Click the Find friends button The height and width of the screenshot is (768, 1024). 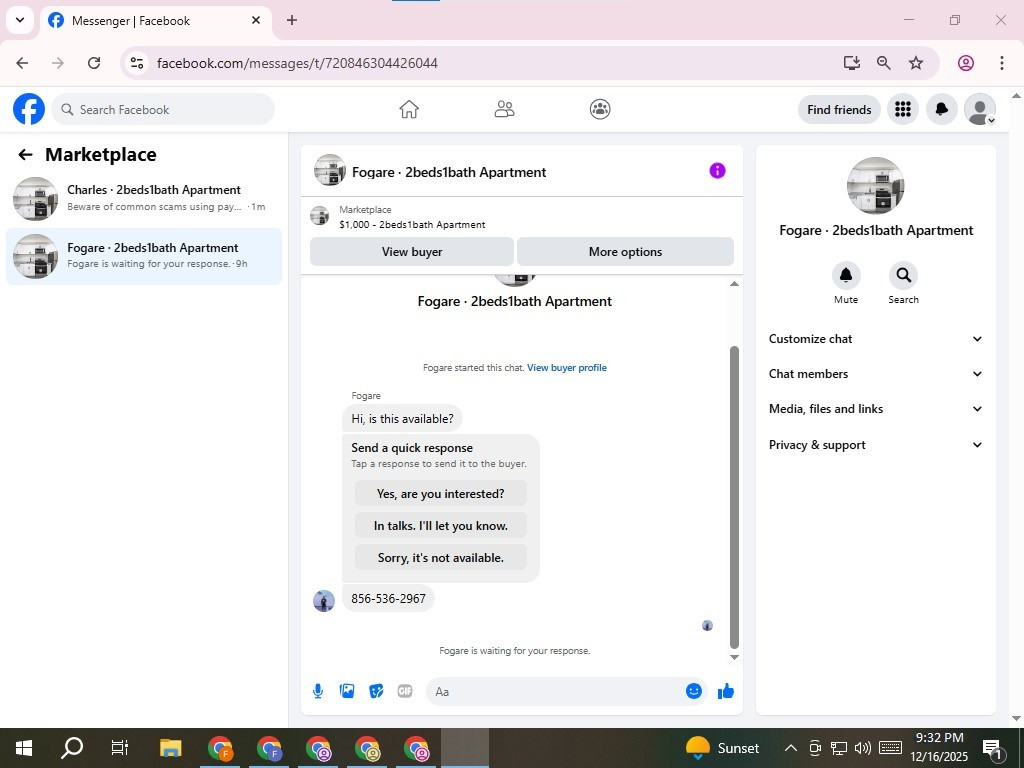point(839,109)
